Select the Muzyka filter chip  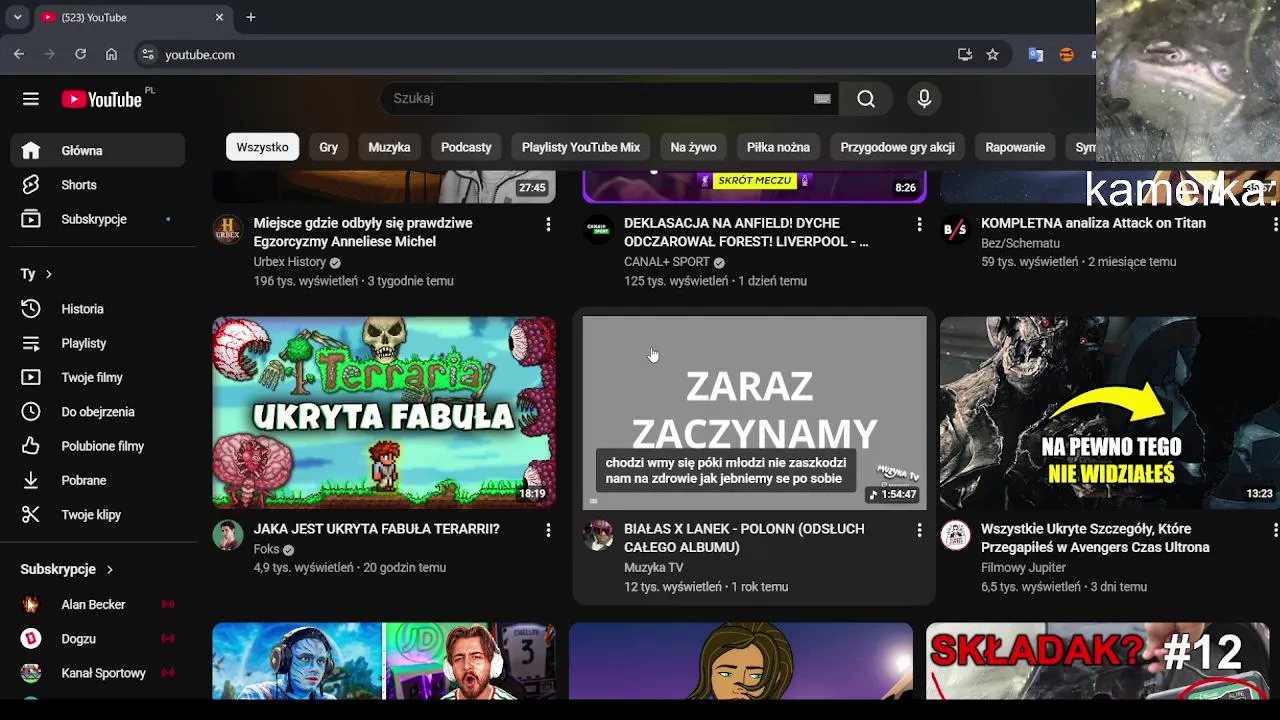coord(389,147)
